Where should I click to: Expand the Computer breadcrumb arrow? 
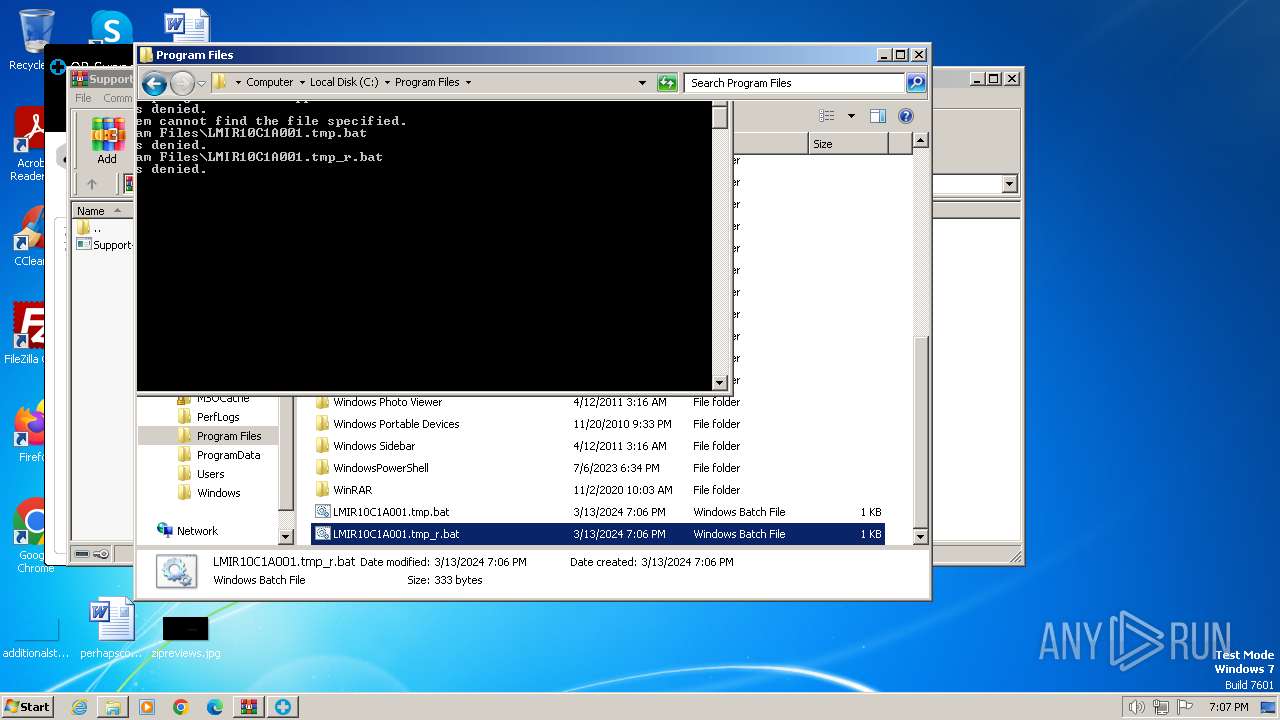[x=302, y=83]
